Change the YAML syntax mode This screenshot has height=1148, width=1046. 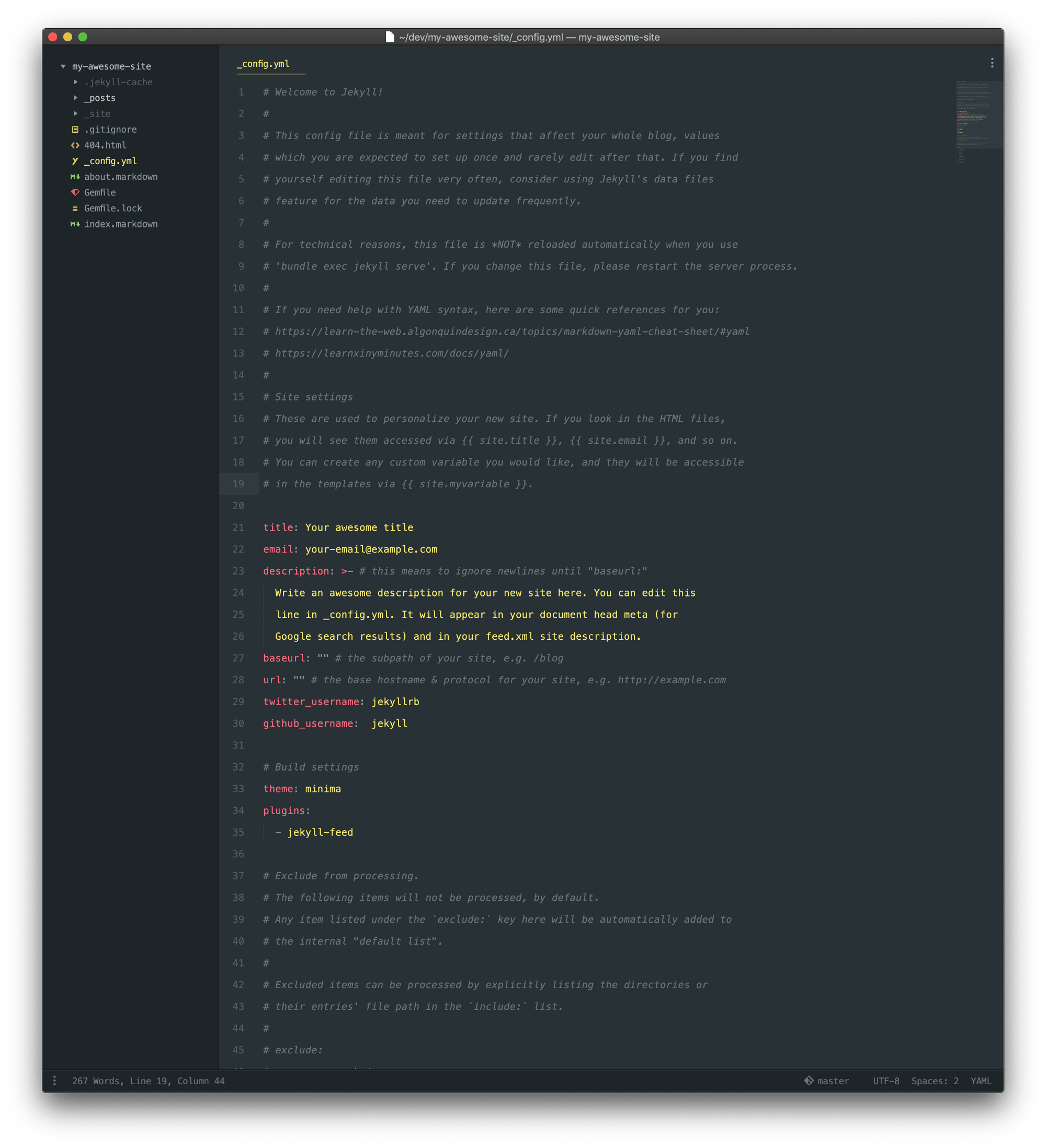pyautogui.click(x=981, y=1081)
